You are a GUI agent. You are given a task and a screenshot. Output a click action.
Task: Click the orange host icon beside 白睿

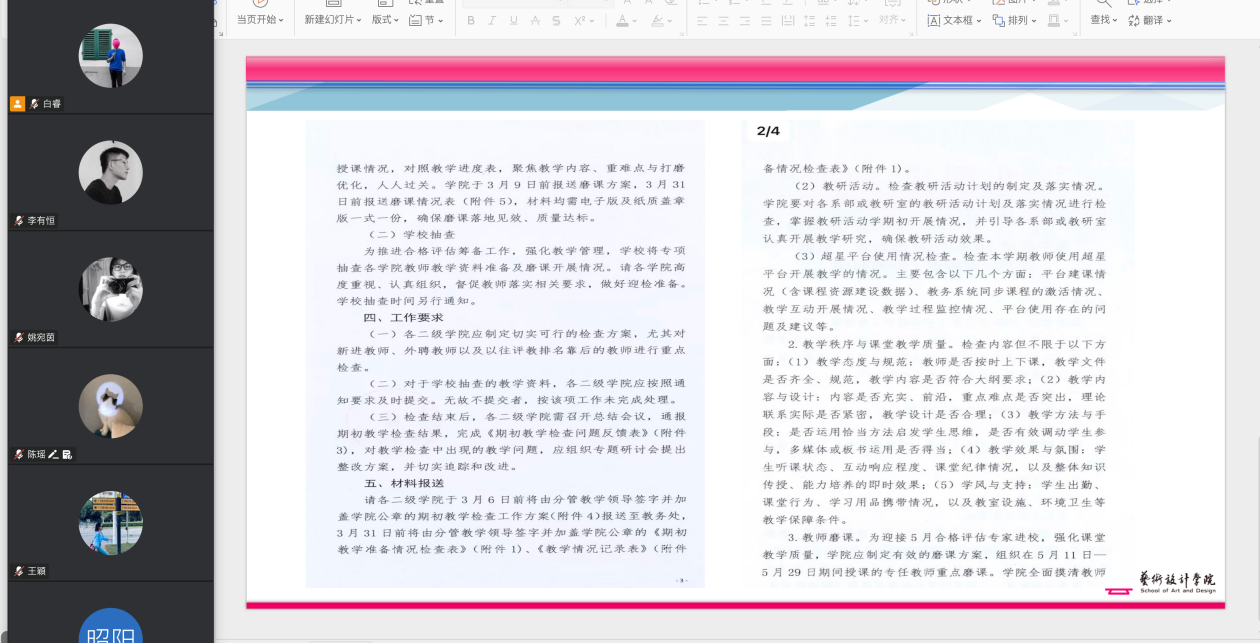point(17,103)
